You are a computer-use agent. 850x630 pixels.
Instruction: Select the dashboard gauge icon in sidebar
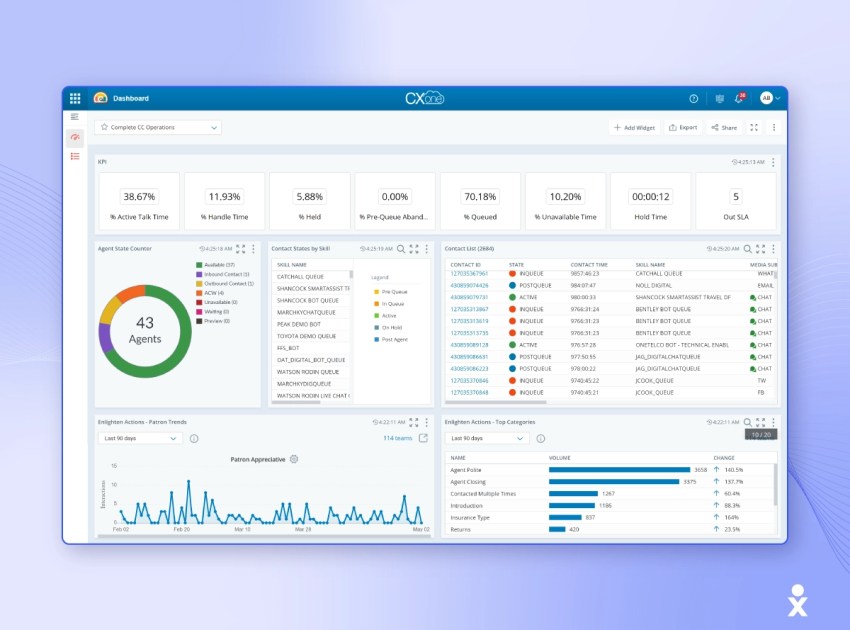tap(76, 136)
